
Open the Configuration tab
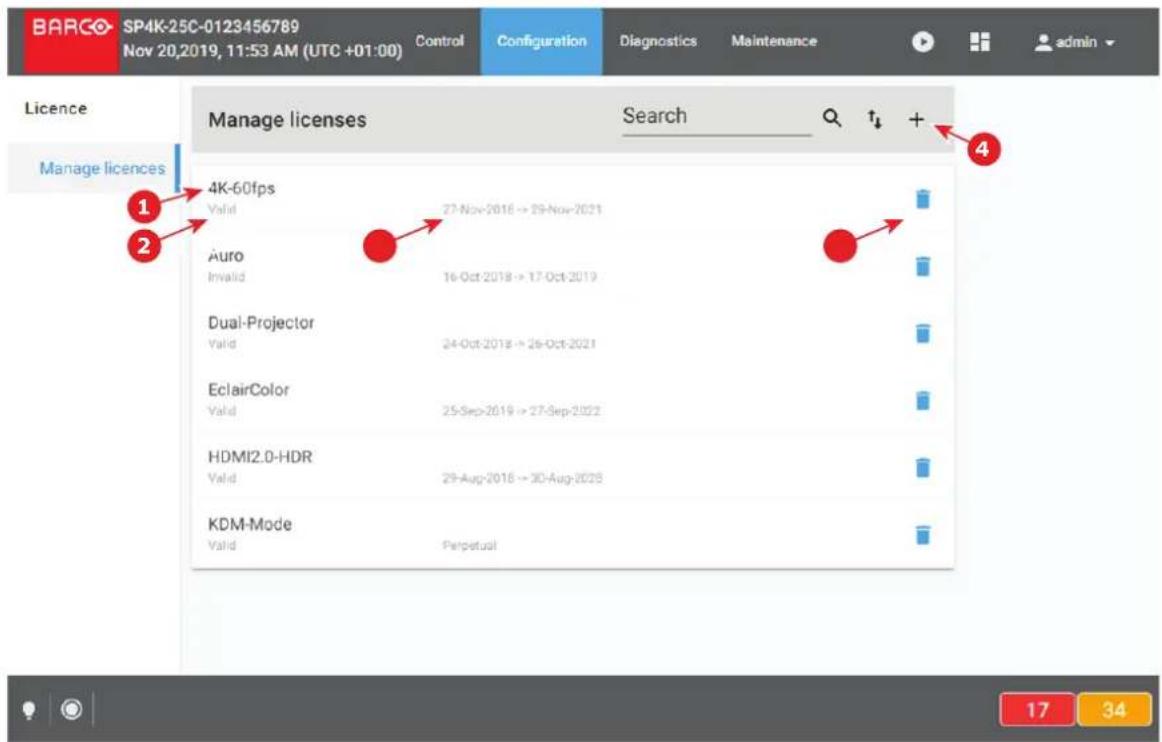(x=541, y=42)
